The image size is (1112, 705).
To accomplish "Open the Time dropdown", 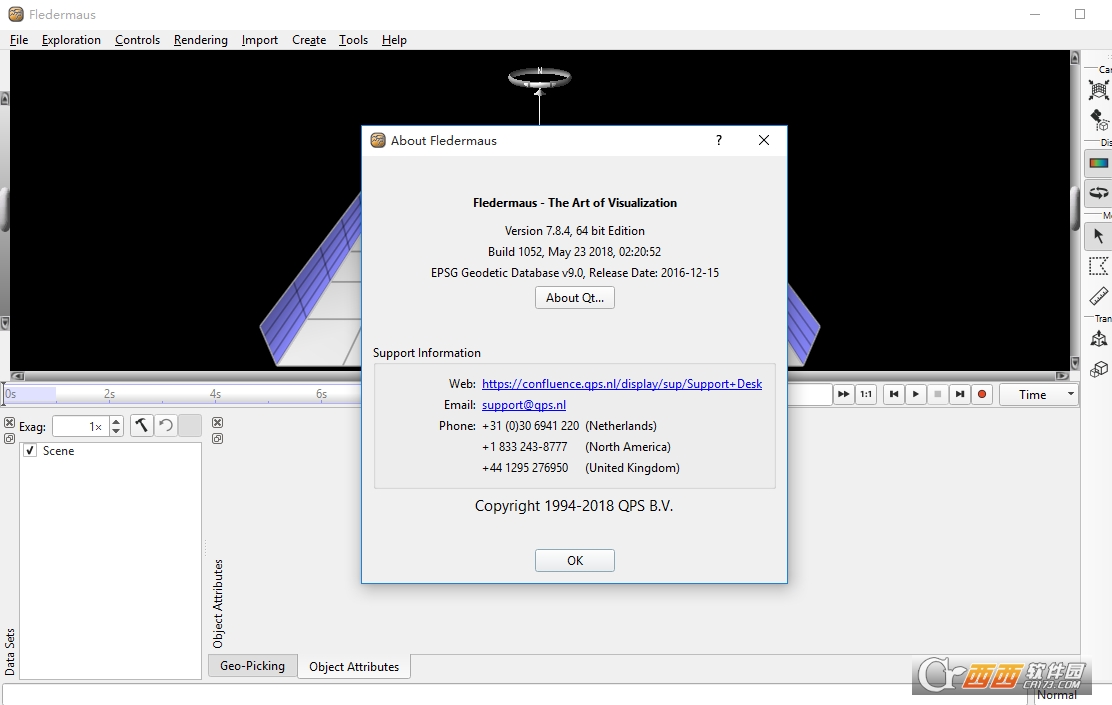I will (x=1039, y=394).
